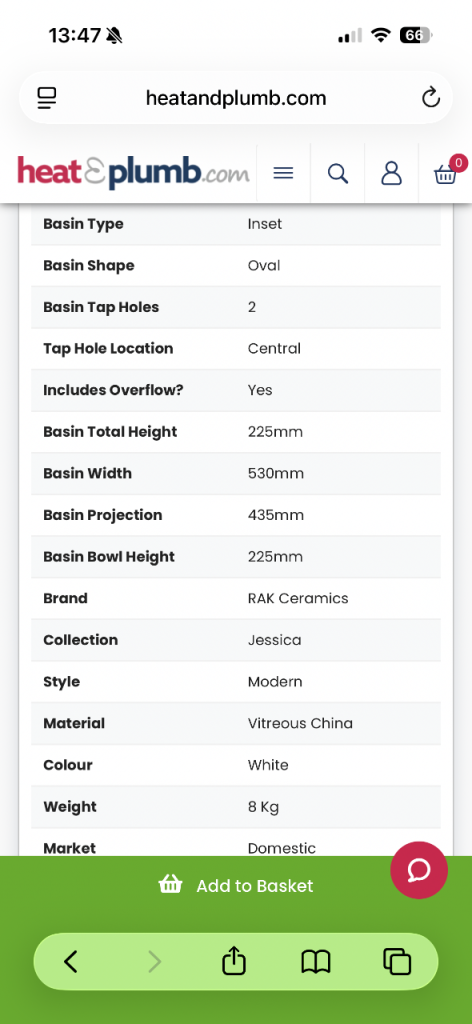
Task: Open Safari page reader menu icon
Action: 47,98
